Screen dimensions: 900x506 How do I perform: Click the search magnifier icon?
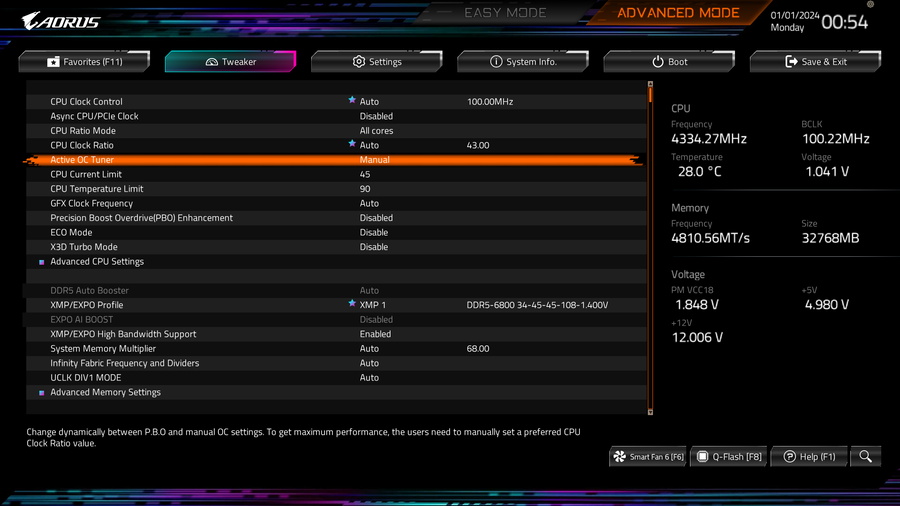pyautogui.click(x=866, y=457)
